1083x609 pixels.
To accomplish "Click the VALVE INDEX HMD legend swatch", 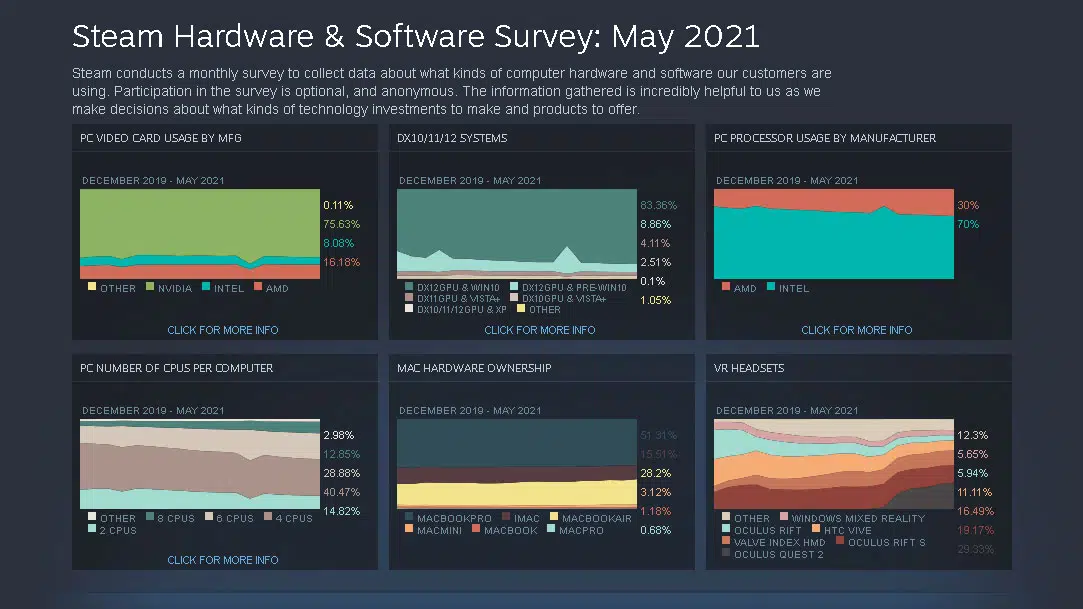I will click(726, 541).
